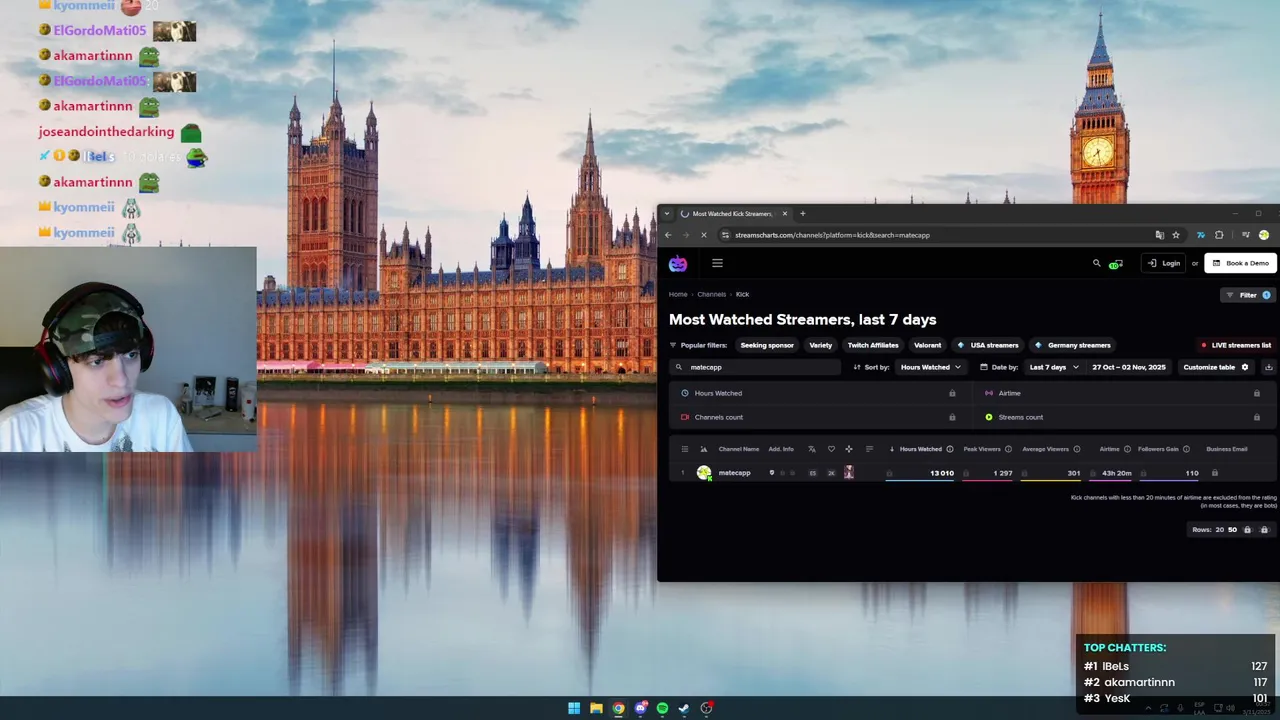Toggle the Germany streamers filter chip
This screenshot has height=720, width=1280.
(x=1073, y=345)
